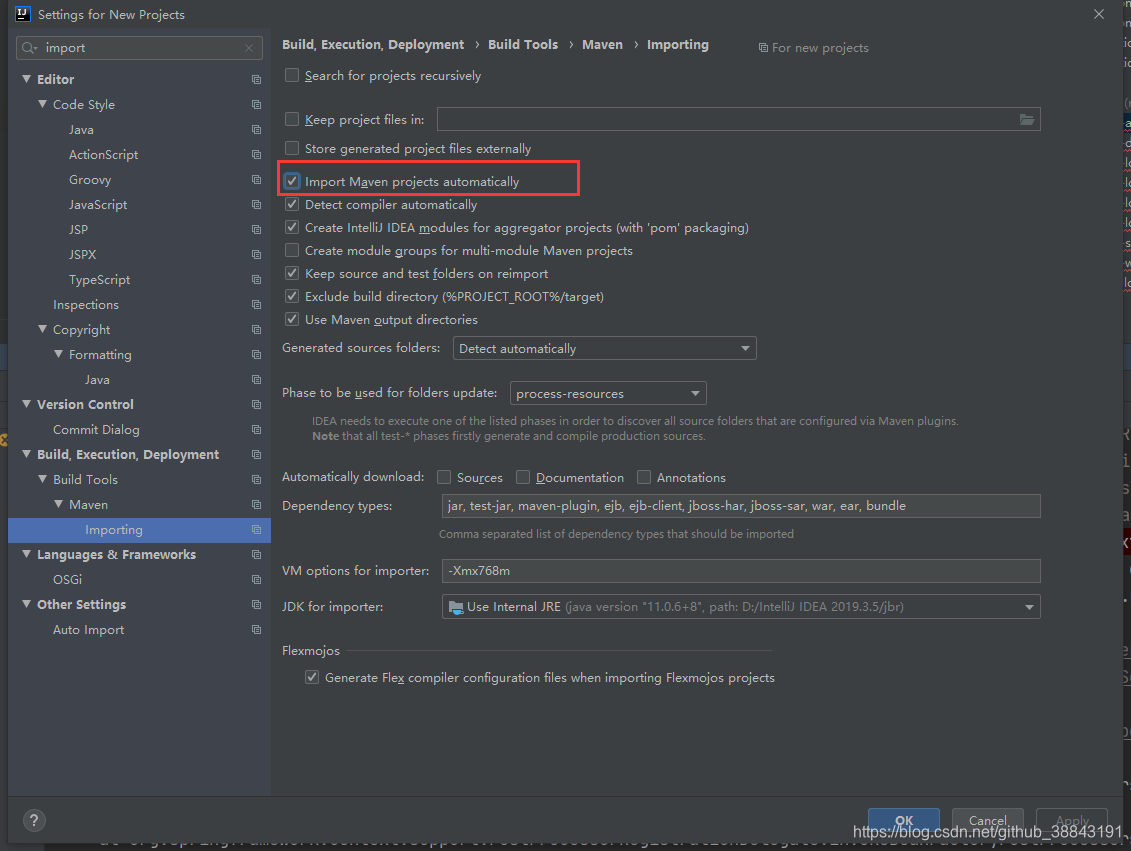Click the project-level icon beside Groovy
Viewport: 1131px width, 851px height.
click(256, 180)
